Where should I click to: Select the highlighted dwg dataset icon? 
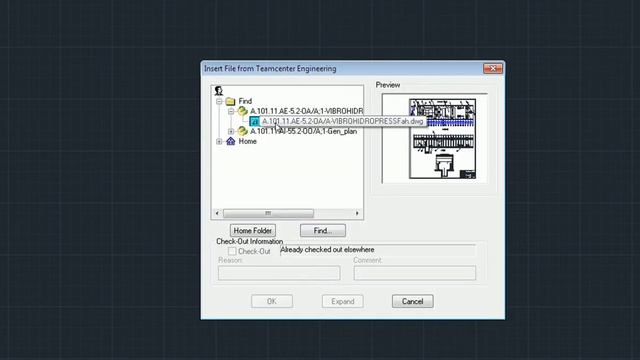254,121
